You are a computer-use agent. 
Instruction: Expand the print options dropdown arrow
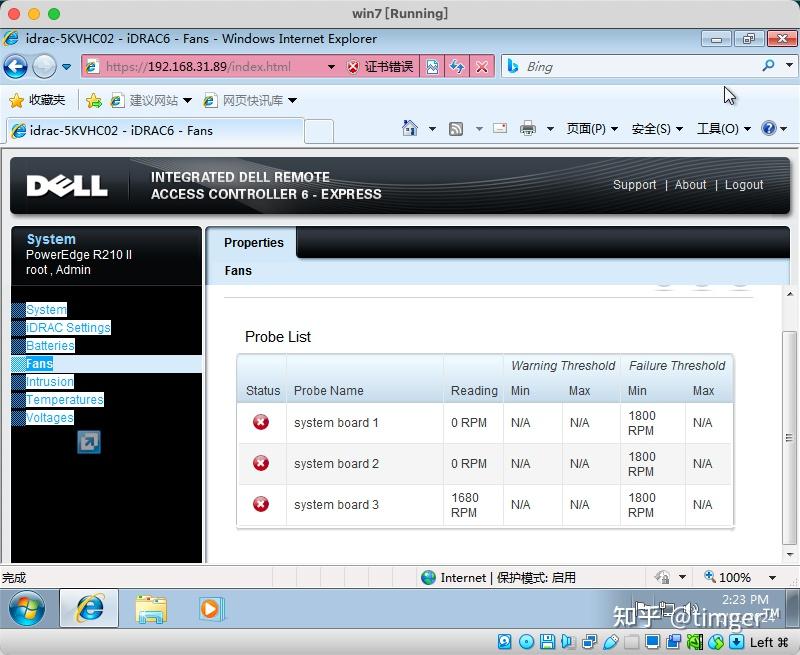[550, 129]
